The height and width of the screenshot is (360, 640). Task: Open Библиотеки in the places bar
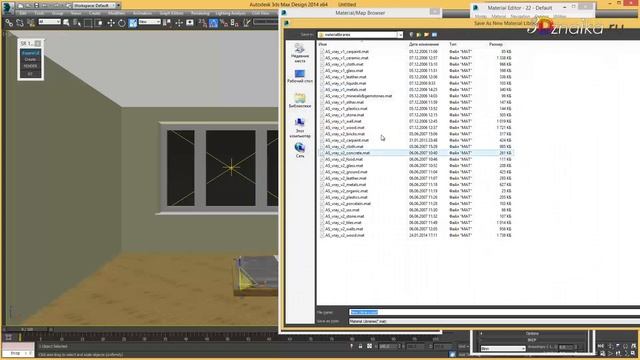coord(300,100)
